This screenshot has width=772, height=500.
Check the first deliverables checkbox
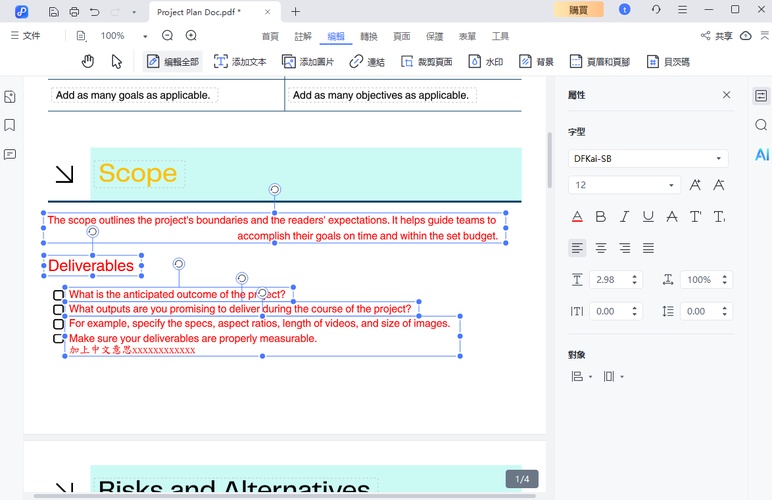click(59, 295)
